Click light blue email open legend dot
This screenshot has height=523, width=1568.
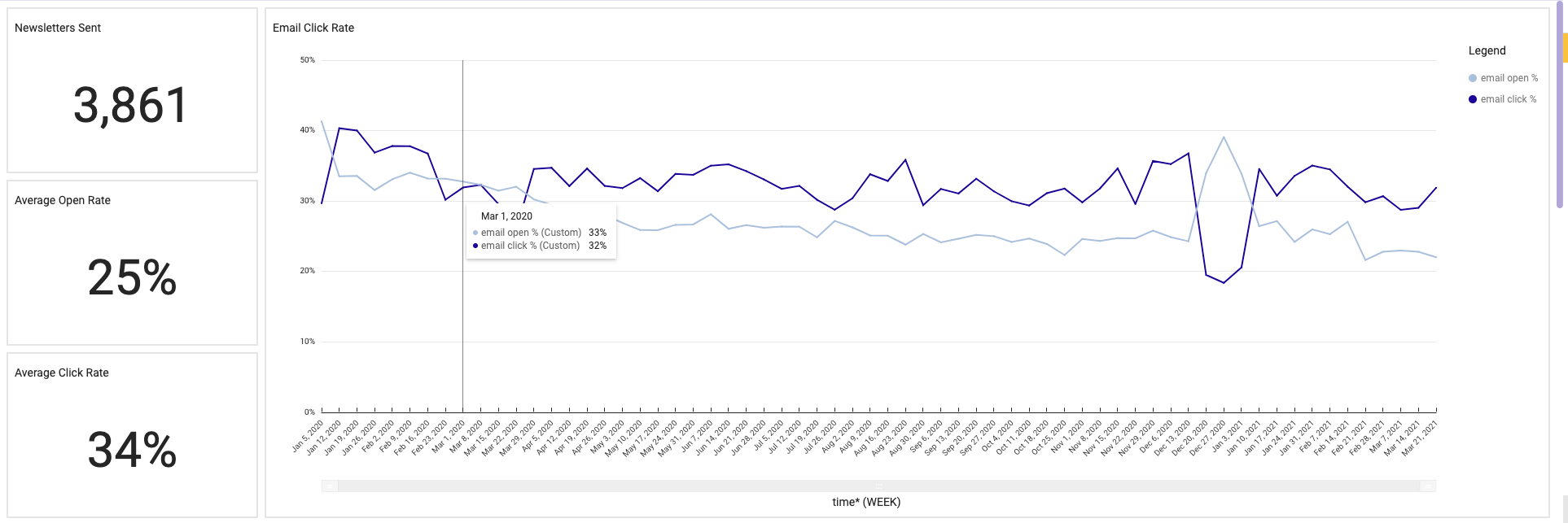pyautogui.click(x=1472, y=78)
